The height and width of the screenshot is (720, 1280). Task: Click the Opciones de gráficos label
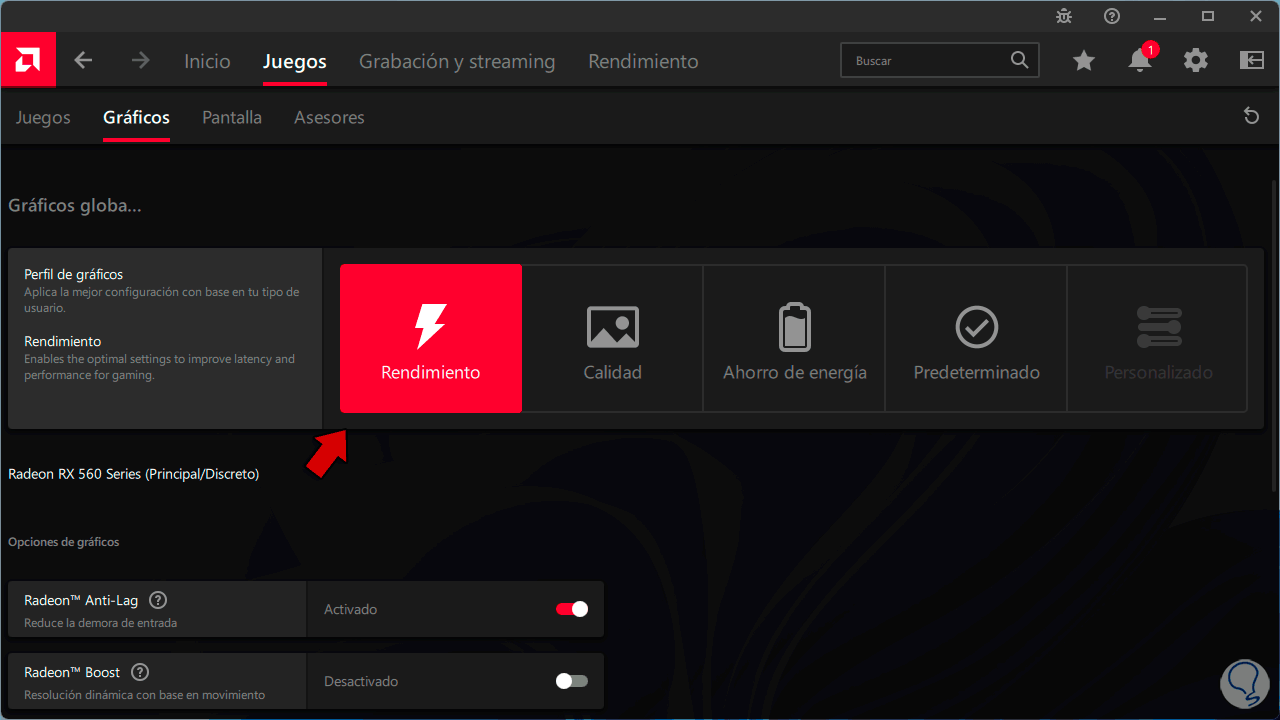[x=64, y=542]
